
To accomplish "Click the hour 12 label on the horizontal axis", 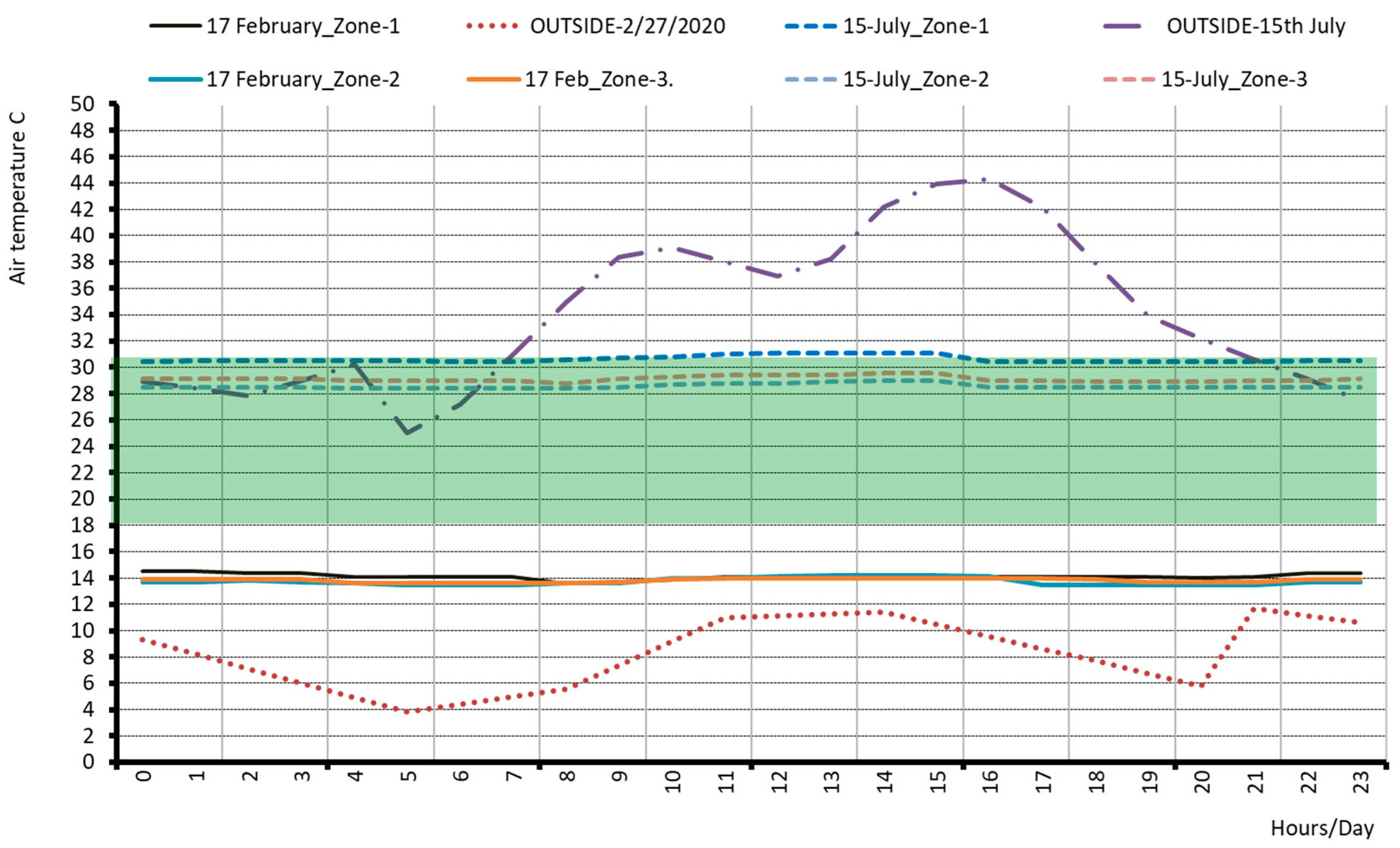I will click(780, 781).
